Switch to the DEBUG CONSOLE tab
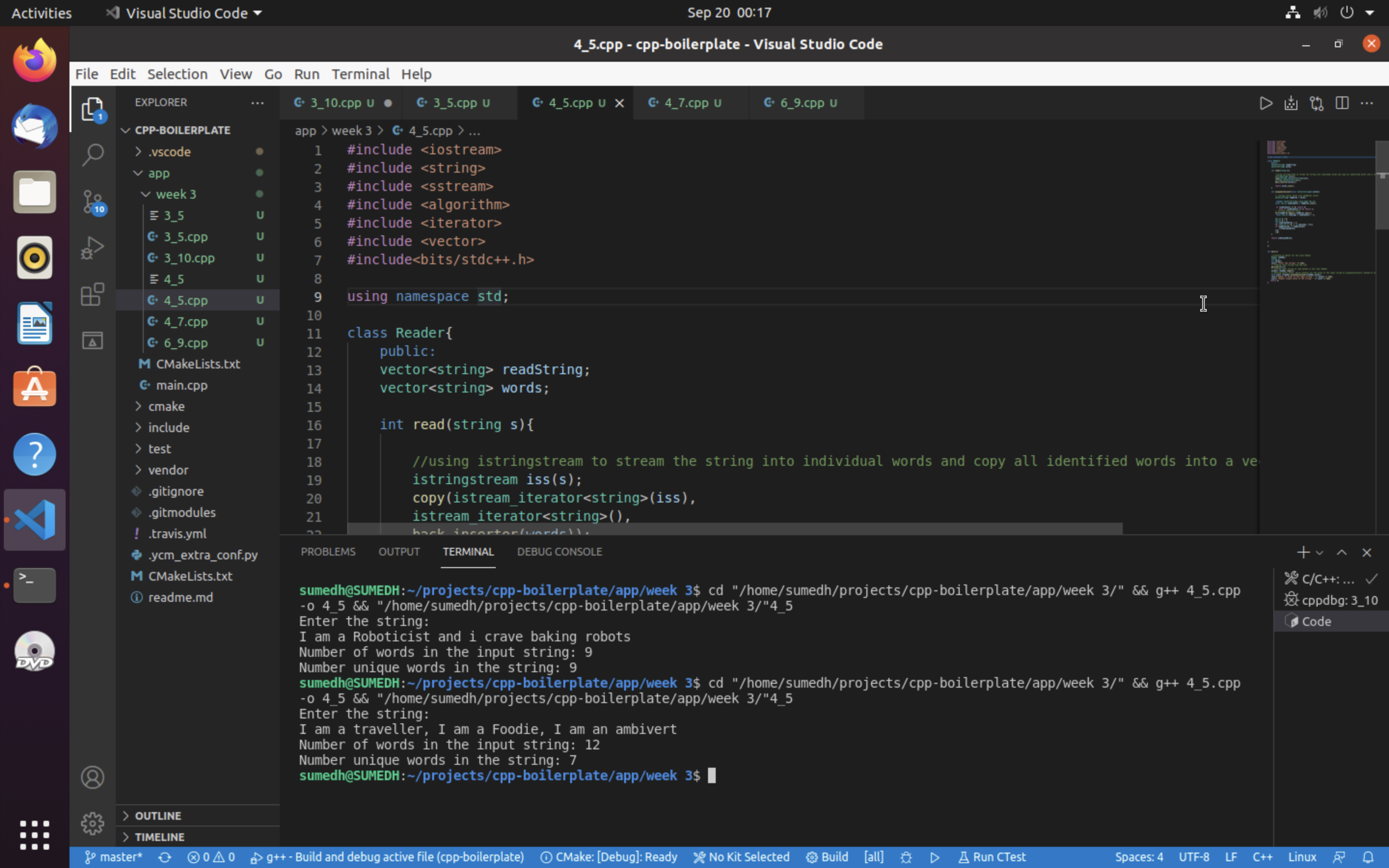 [x=559, y=552]
